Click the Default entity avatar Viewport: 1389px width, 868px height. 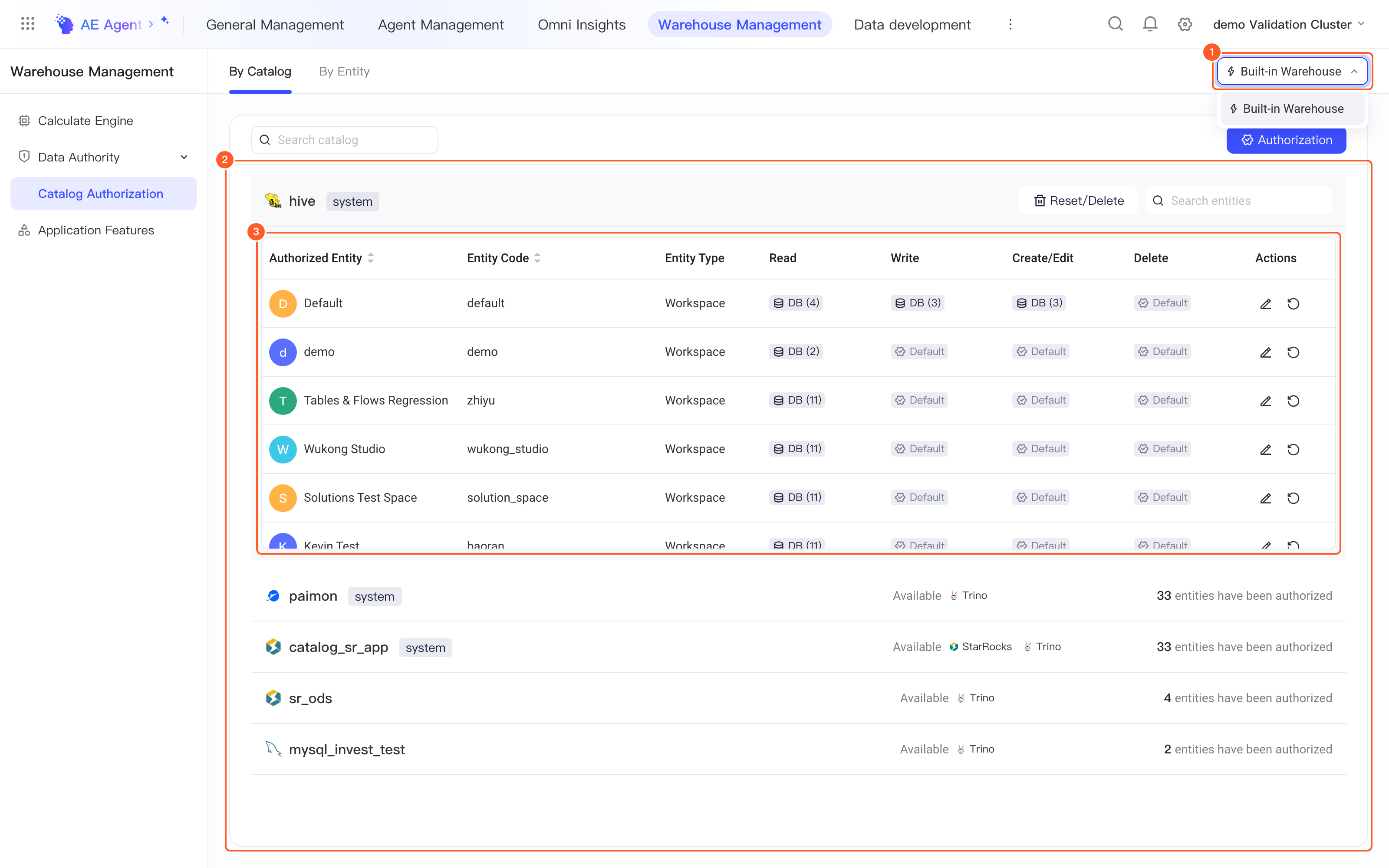pyautogui.click(x=283, y=304)
